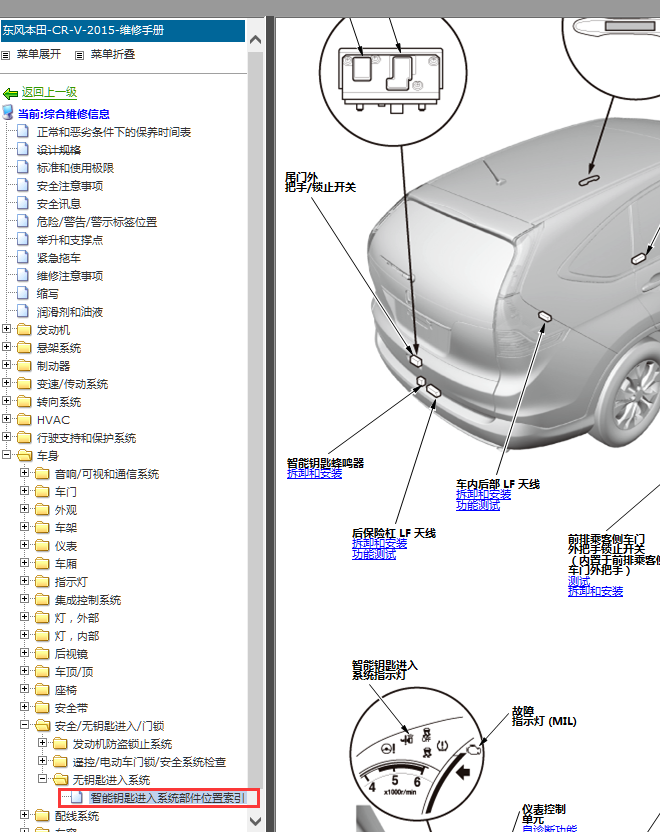Select the 车厢 folder

[66, 564]
